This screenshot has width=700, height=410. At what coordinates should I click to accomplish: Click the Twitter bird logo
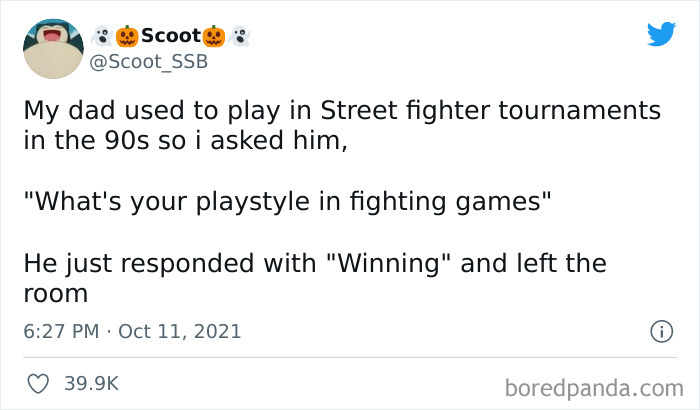coord(661,35)
